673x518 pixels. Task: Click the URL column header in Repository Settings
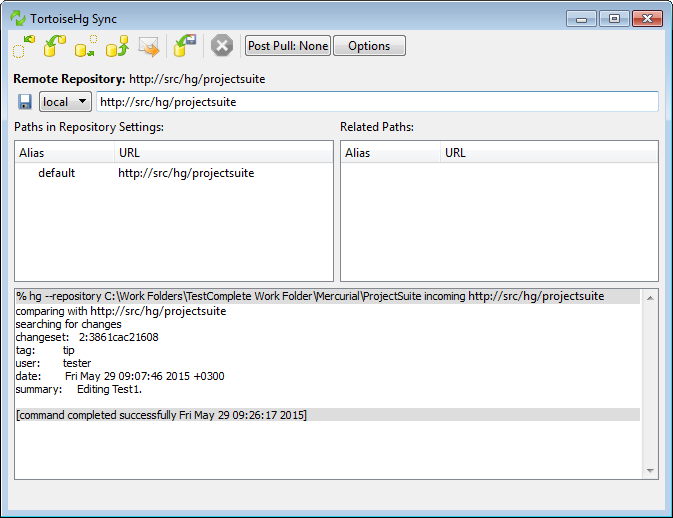[224, 153]
